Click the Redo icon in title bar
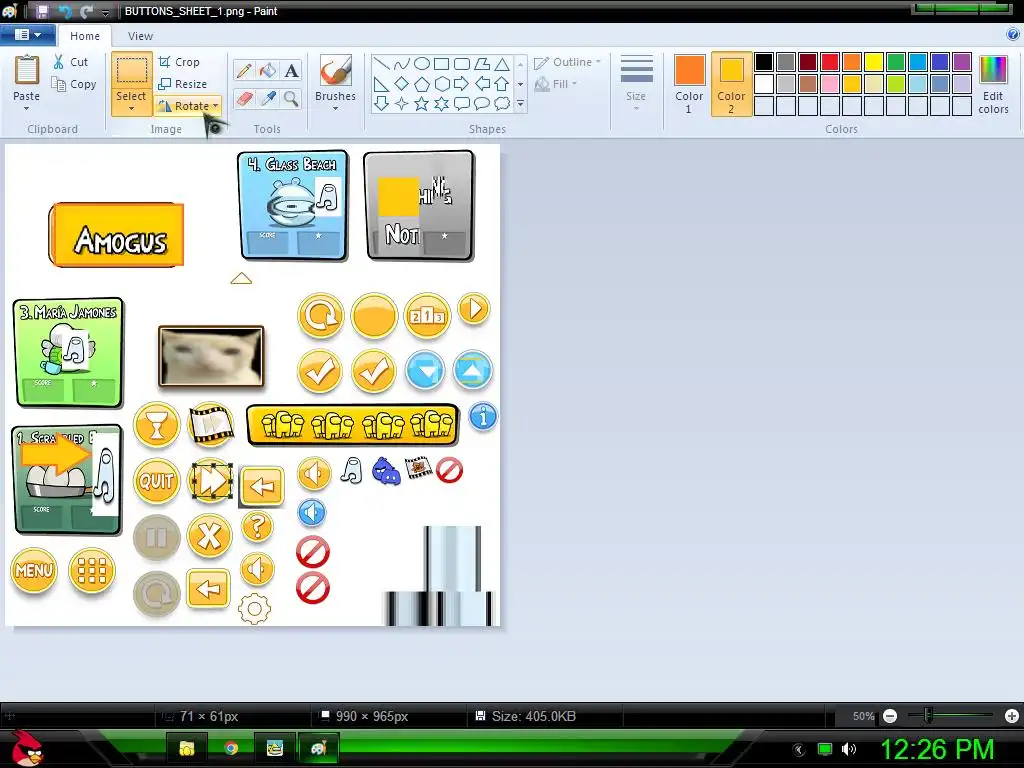The height and width of the screenshot is (768, 1024). (86, 11)
